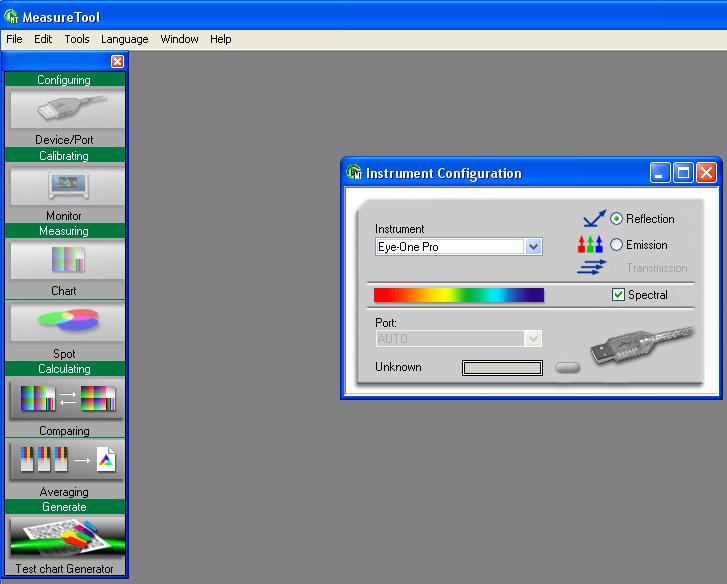Click the blue Reflection arrow icon

pos(594,218)
